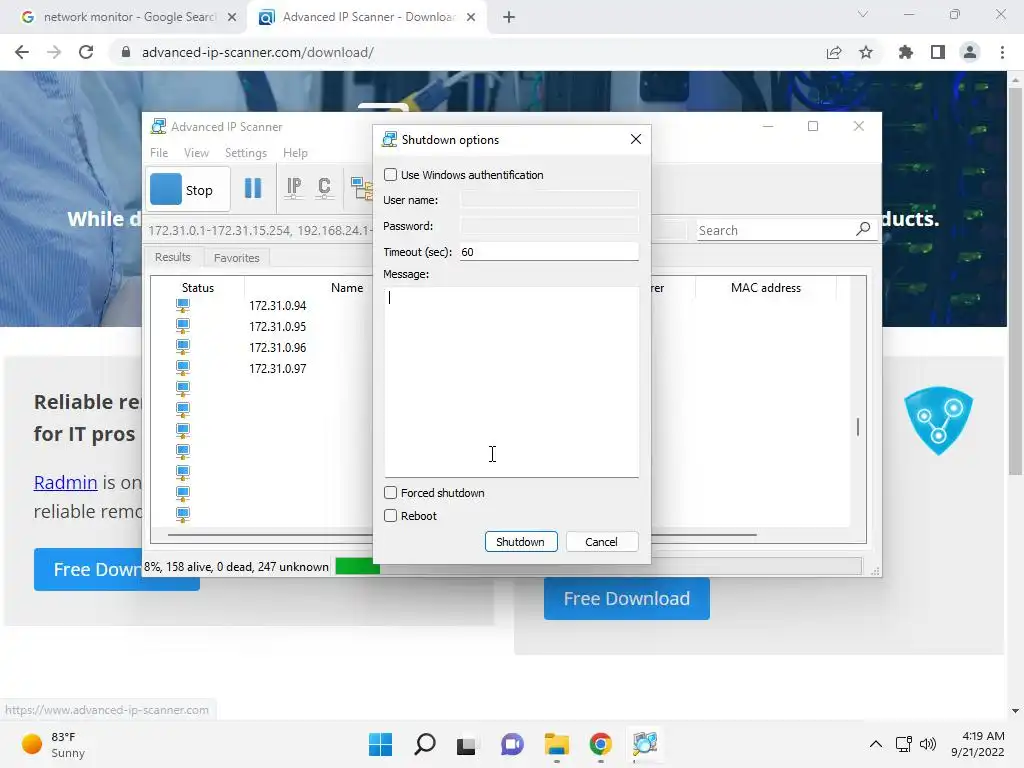Viewport: 1024px width, 768px height.
Task: Click the scan progress bar
Action: (598, 566)
